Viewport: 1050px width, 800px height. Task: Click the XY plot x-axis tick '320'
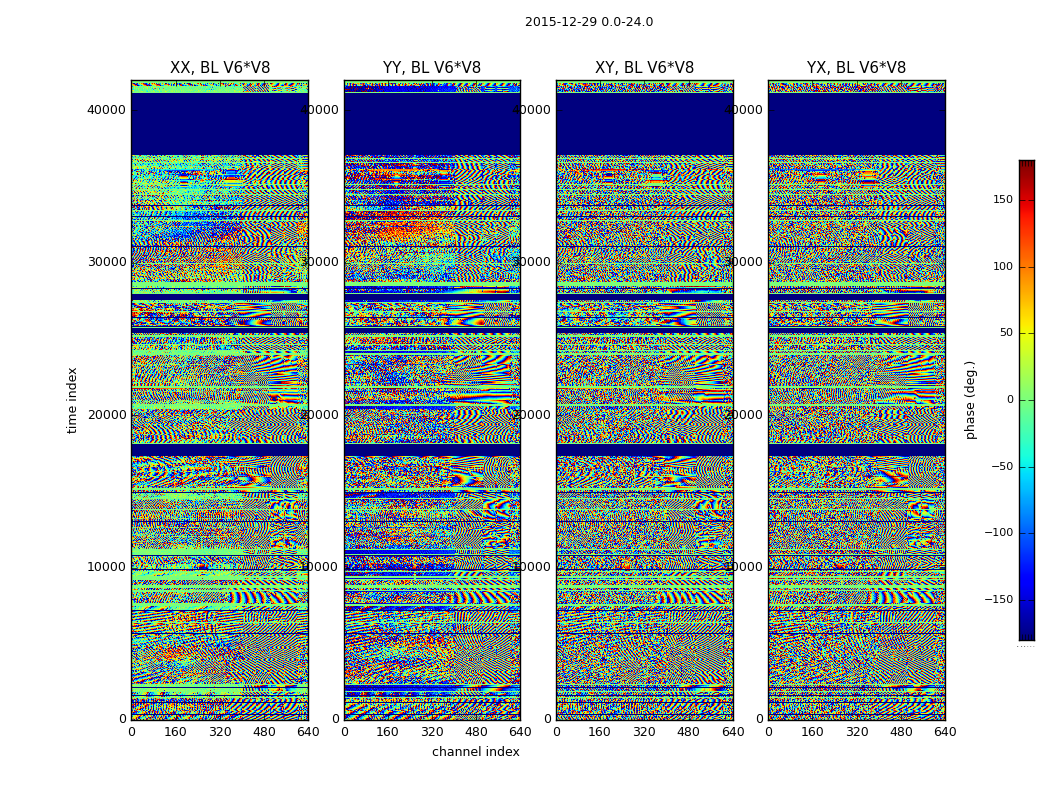[x=644, y=732]
